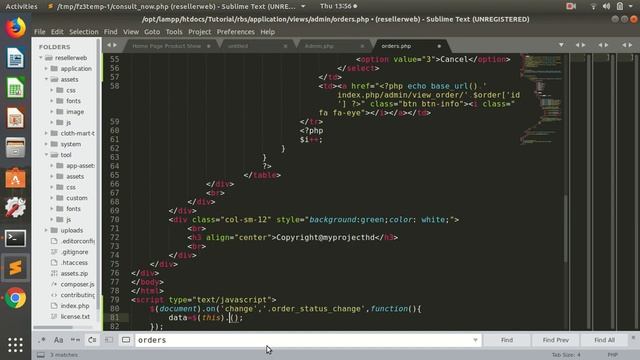
Task: Click the tab scroll arrows left of tabs
Action: [112, 45]
